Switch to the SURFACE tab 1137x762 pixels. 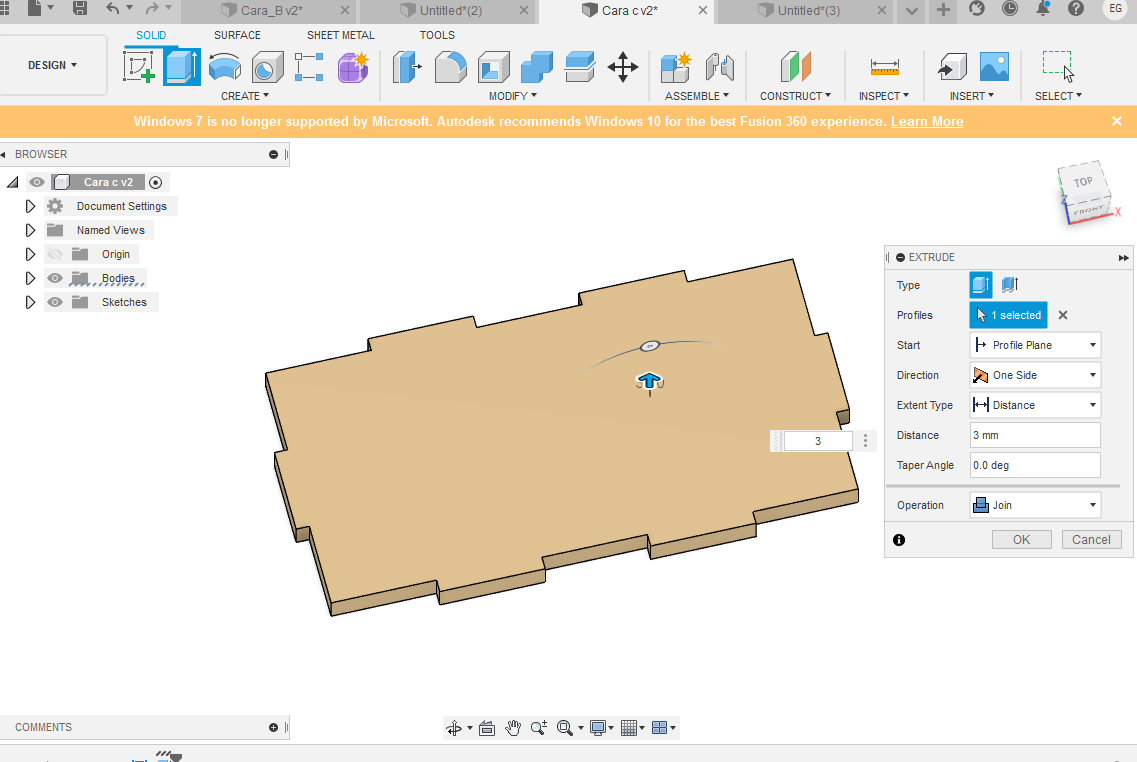tap(237, 35)
